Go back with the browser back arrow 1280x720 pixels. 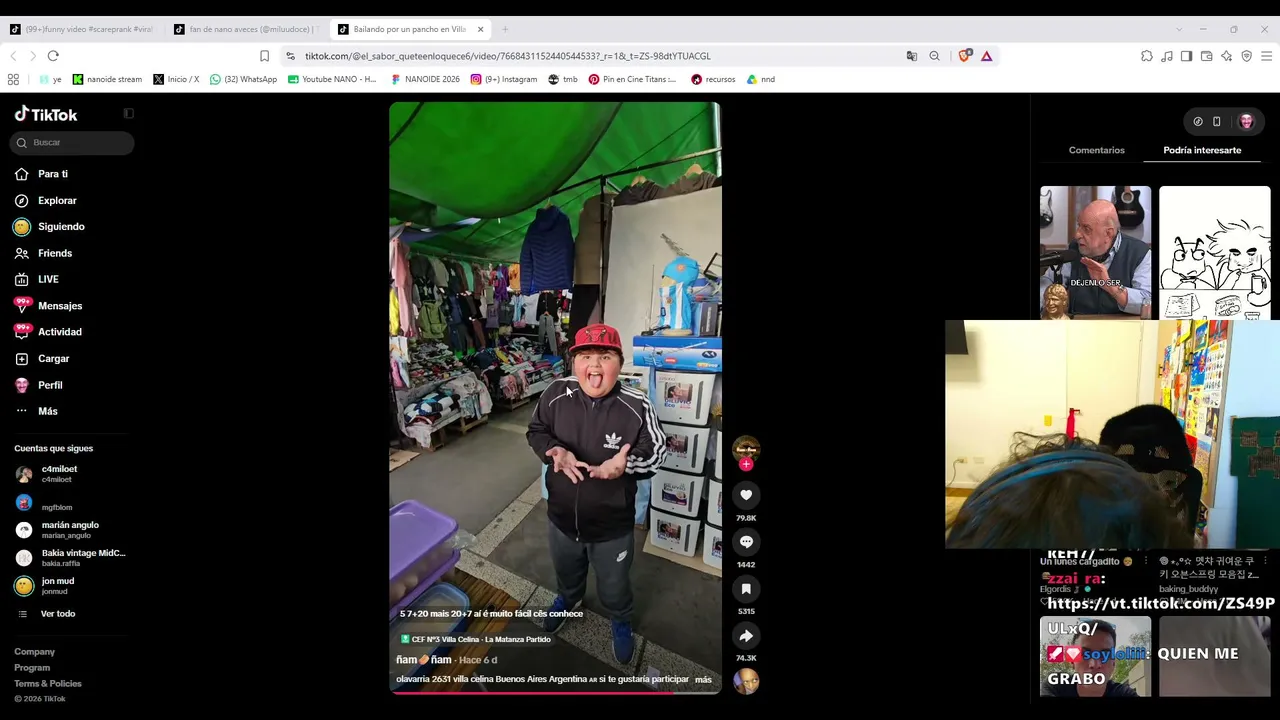click(14, 56)
